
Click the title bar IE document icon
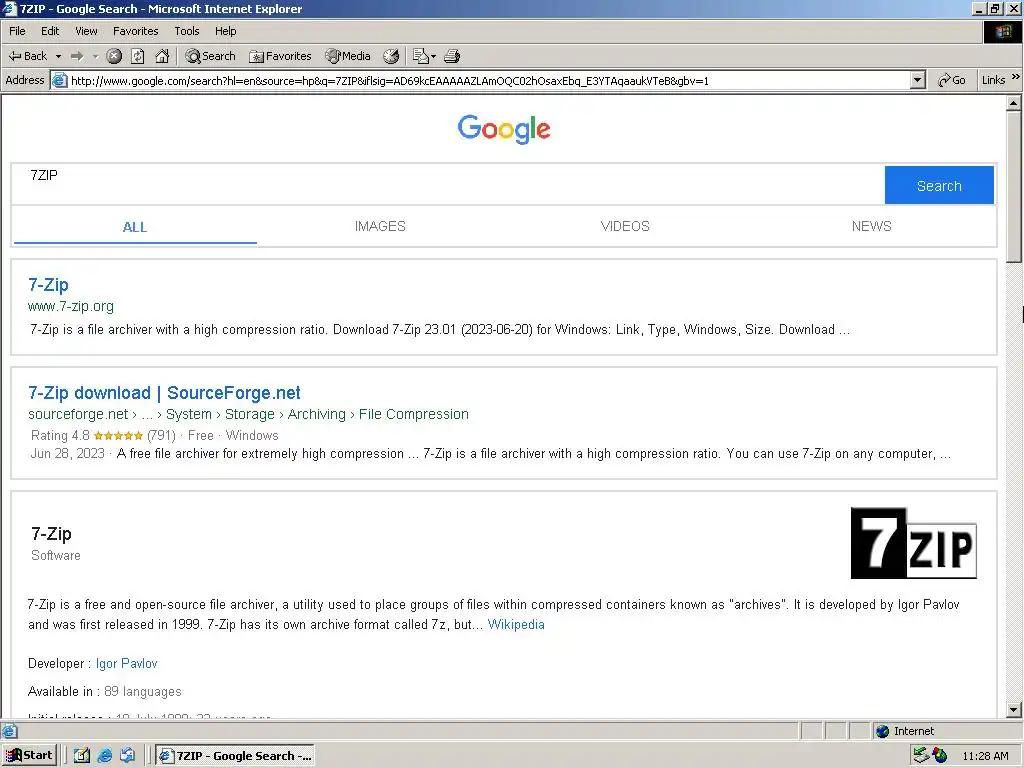[9, 8]
